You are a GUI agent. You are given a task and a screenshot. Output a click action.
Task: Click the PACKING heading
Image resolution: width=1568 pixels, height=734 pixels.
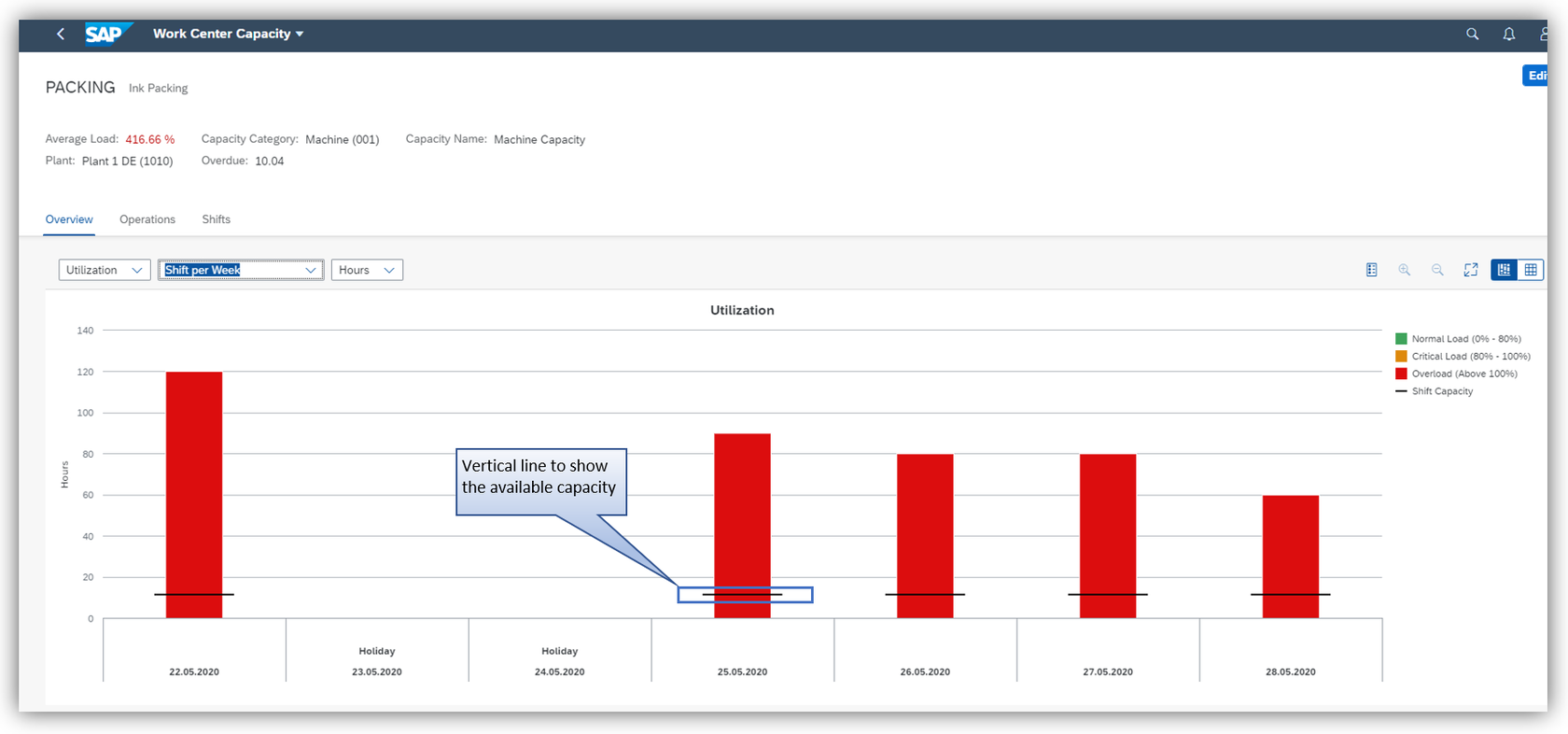(80, 87)
